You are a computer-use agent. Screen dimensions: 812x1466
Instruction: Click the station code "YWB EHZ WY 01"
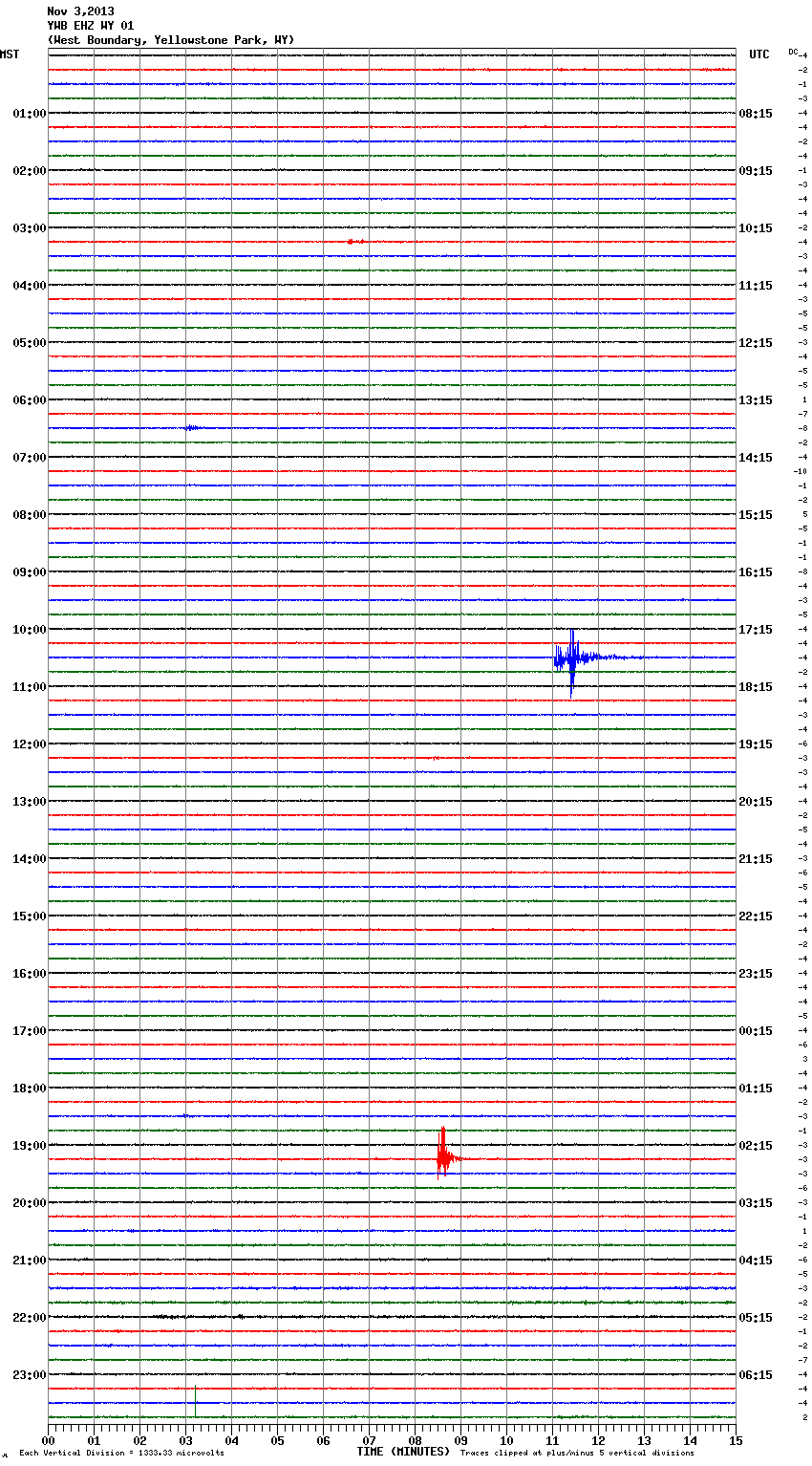pyautogui.click(x=91, y=26)
